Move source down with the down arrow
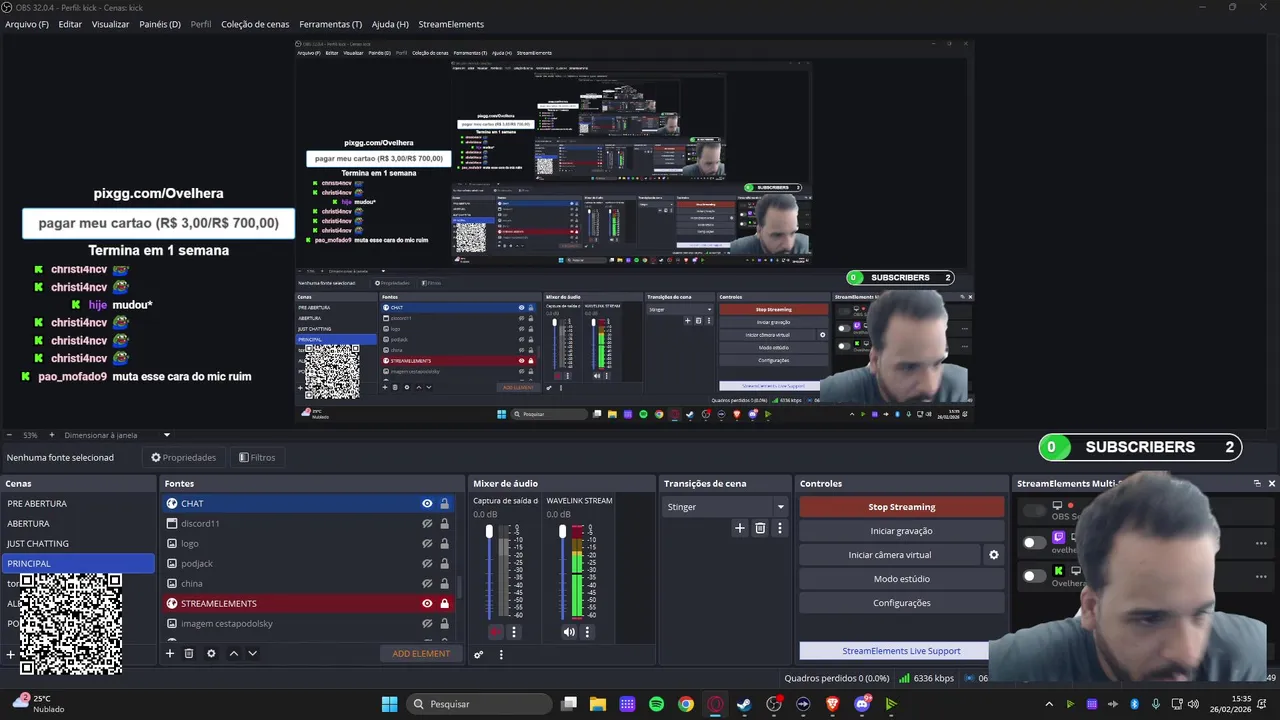Screen dimensions: 1280x720 click(x=252, y=653)
